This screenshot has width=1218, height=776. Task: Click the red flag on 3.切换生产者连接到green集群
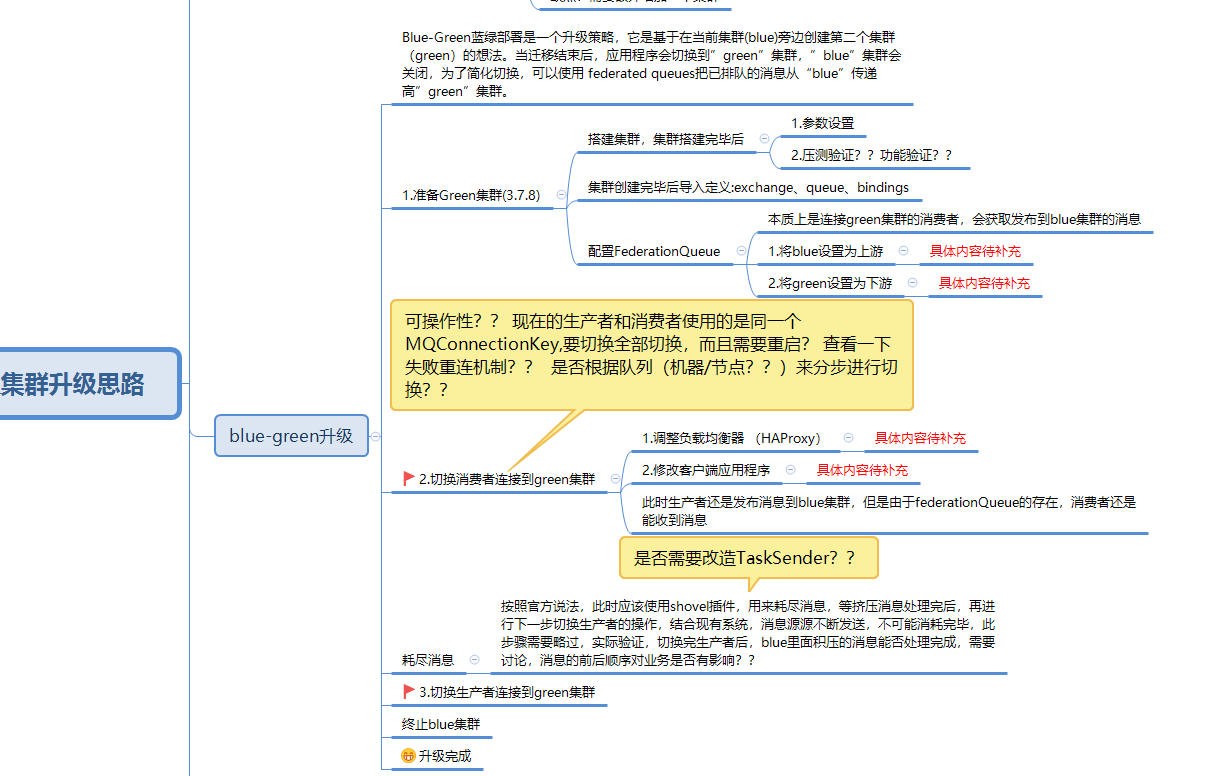pyautogui.click(x=408, y=691)
